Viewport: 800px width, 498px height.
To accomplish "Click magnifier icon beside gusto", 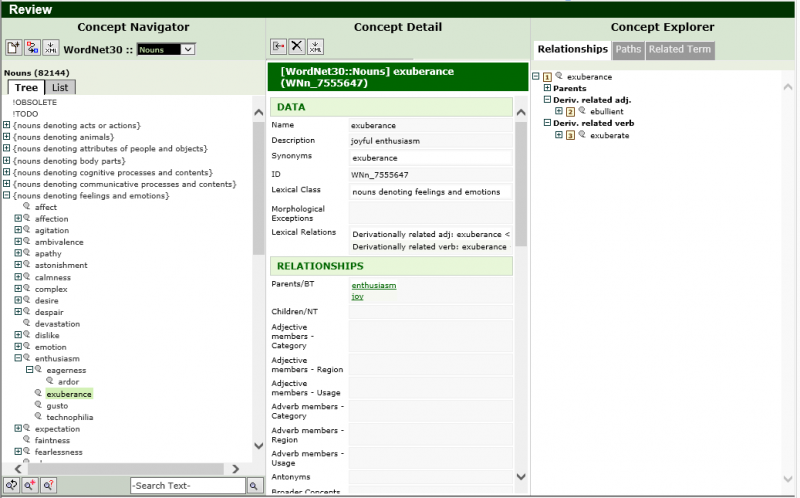I will [38, 405].
